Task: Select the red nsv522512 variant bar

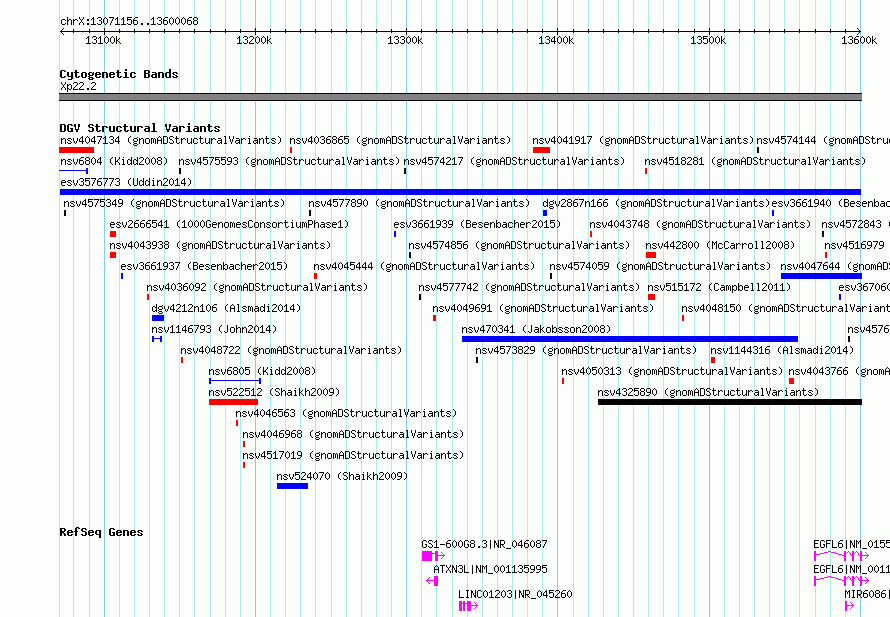Action: coord(233,402)
